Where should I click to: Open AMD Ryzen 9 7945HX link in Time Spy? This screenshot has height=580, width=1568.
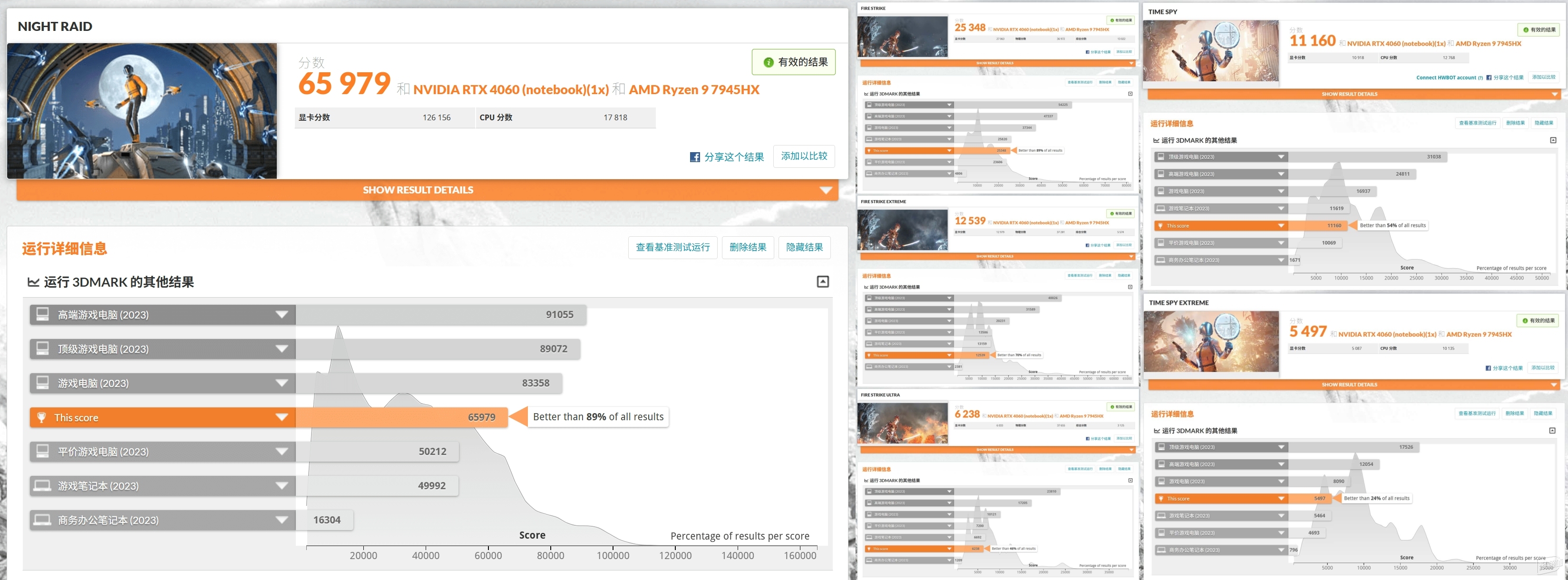[1488, 44]
